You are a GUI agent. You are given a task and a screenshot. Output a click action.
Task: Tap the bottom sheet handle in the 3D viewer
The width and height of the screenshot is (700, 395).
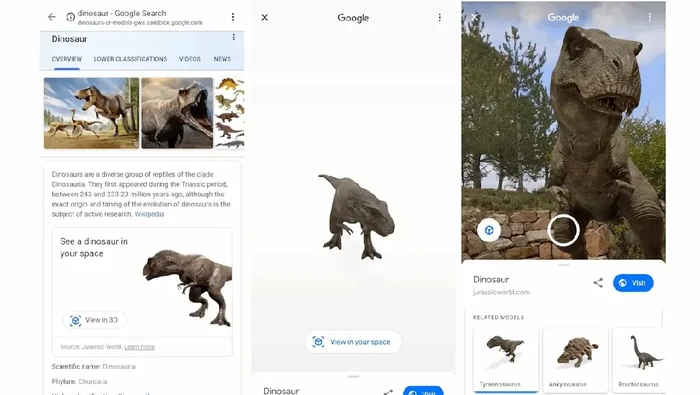(x=353, y=377)
